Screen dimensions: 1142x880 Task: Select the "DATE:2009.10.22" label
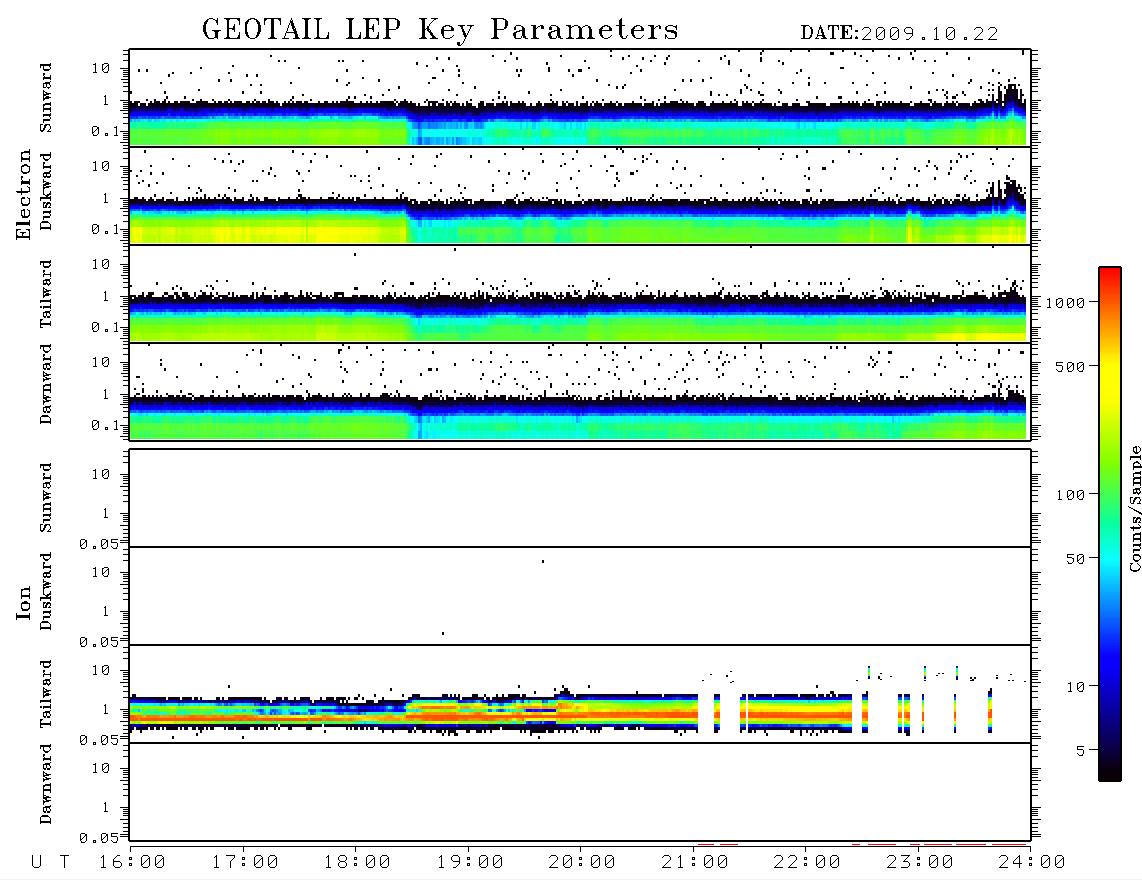899,34
